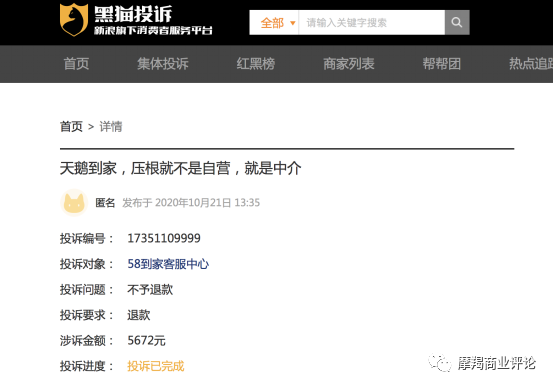The height and width of the screenshot is (388, 553).
Task: Click the publish date 2020年10月21日 13:35
Action: [207, 203]
